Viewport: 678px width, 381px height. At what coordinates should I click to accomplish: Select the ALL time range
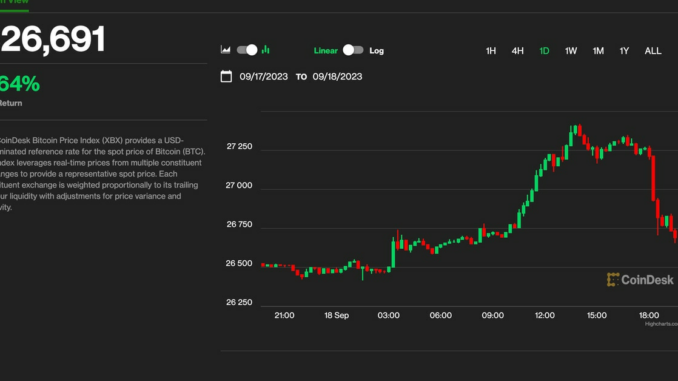[x=653, y=51]
